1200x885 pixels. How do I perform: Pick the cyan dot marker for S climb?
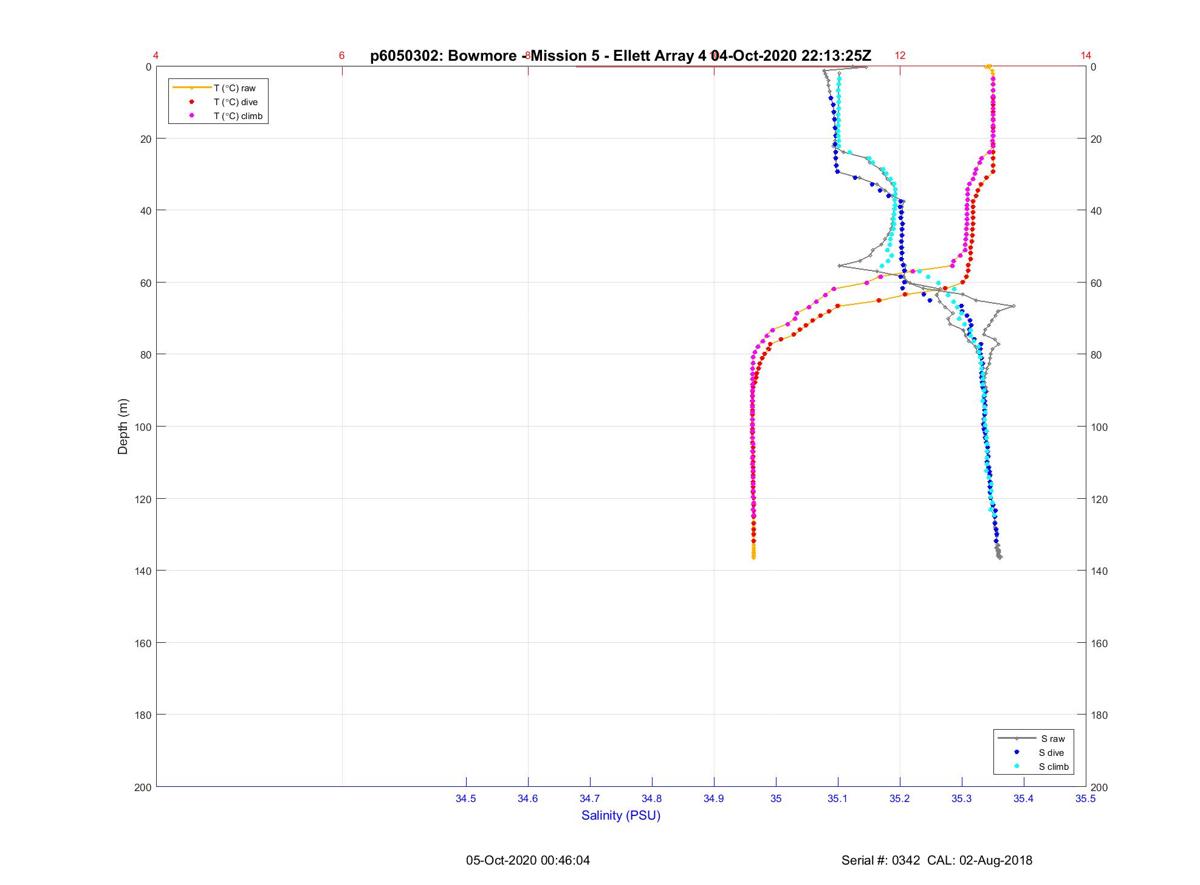click(x=1016, y=766)
